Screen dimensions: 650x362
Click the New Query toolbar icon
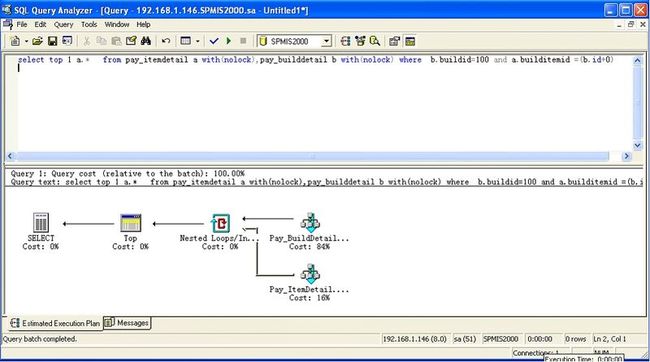pos(15,41)
